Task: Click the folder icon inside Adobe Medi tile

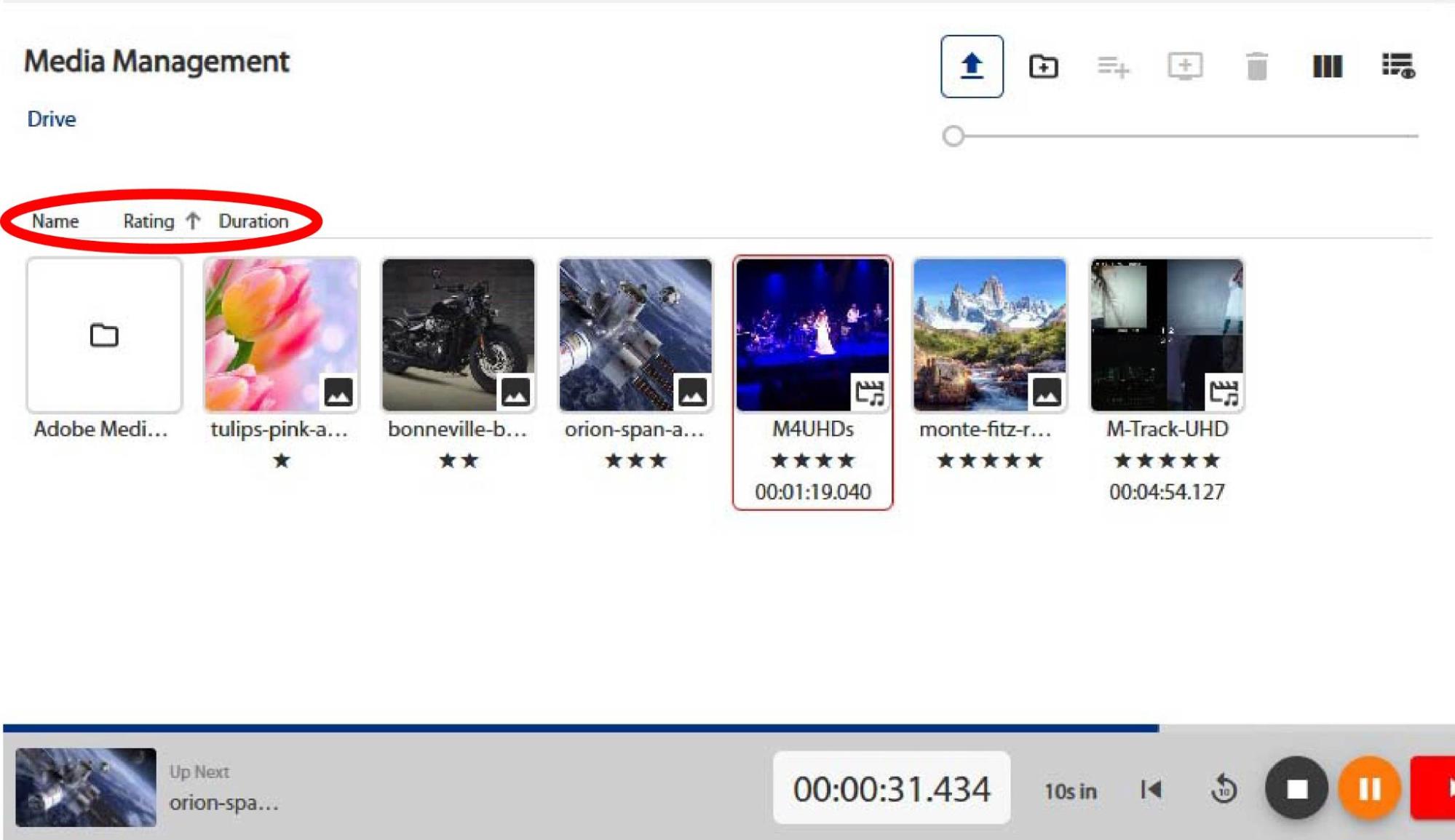Action: [x=104, y=335]
